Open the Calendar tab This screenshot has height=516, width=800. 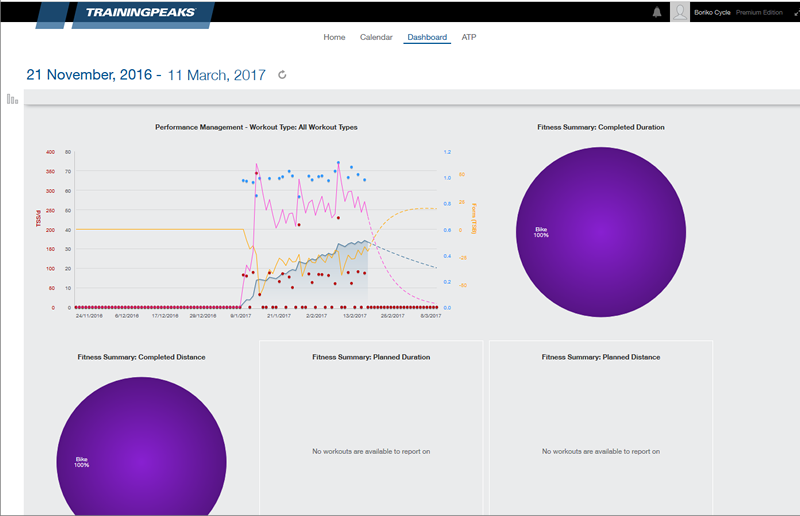[x=376, y=37]
